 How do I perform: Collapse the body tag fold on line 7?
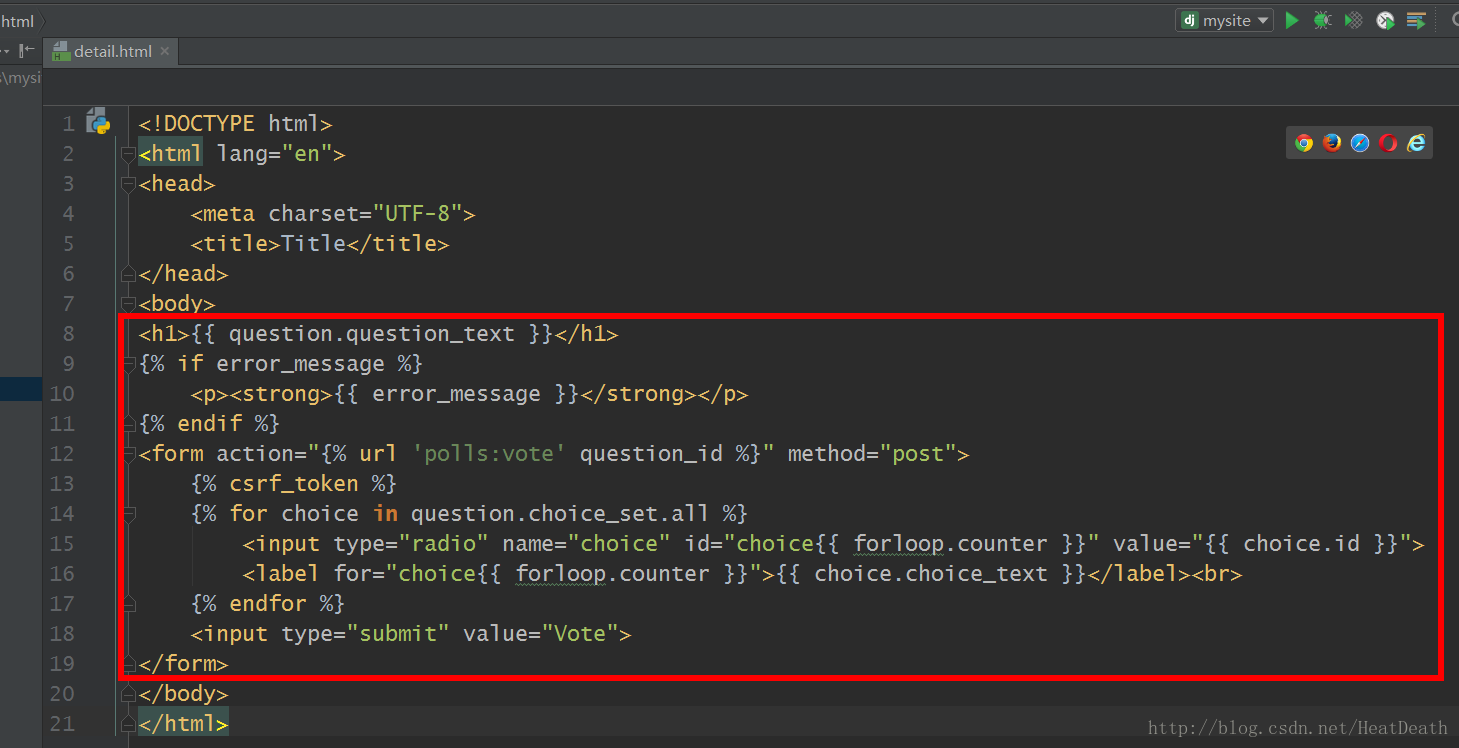click(x=127, y=304)
